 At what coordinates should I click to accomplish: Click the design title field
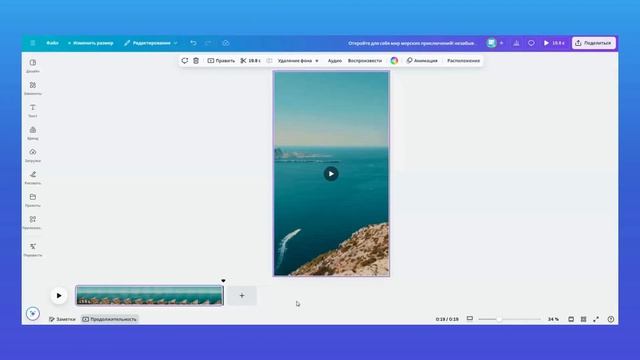(x=412, y=43)
